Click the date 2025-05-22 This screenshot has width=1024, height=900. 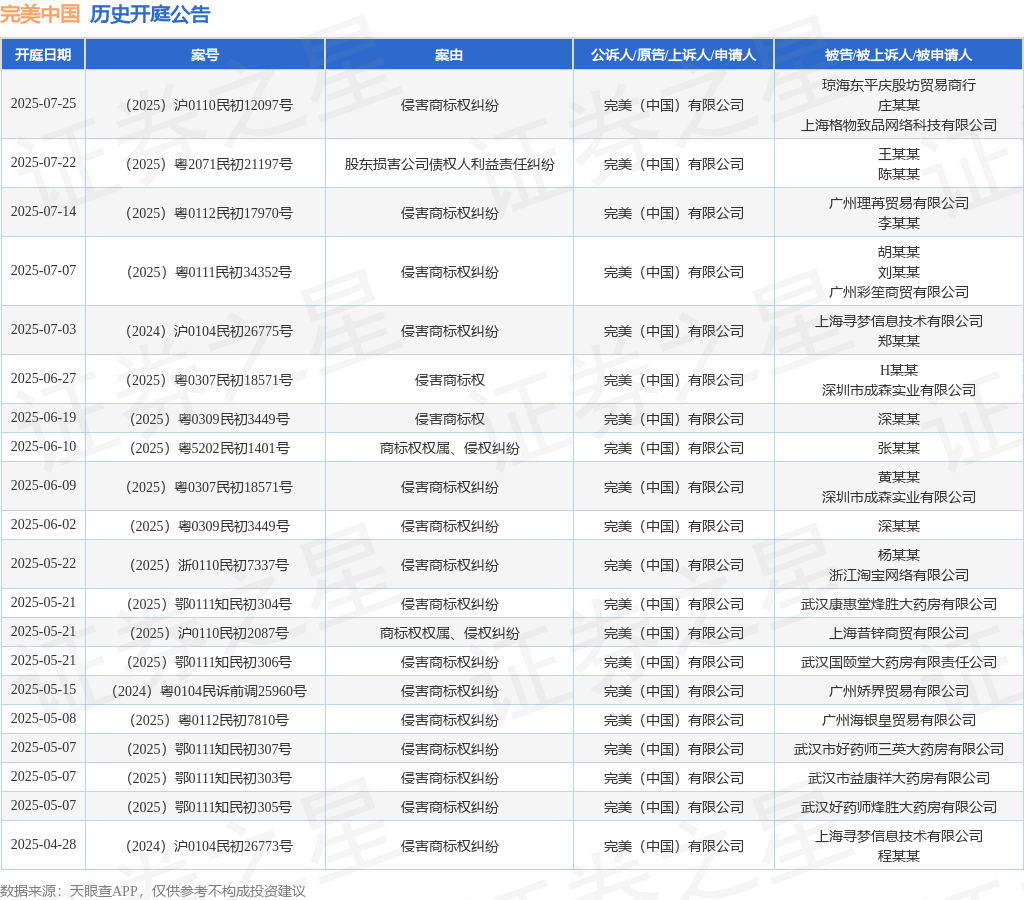click(43, 564)
